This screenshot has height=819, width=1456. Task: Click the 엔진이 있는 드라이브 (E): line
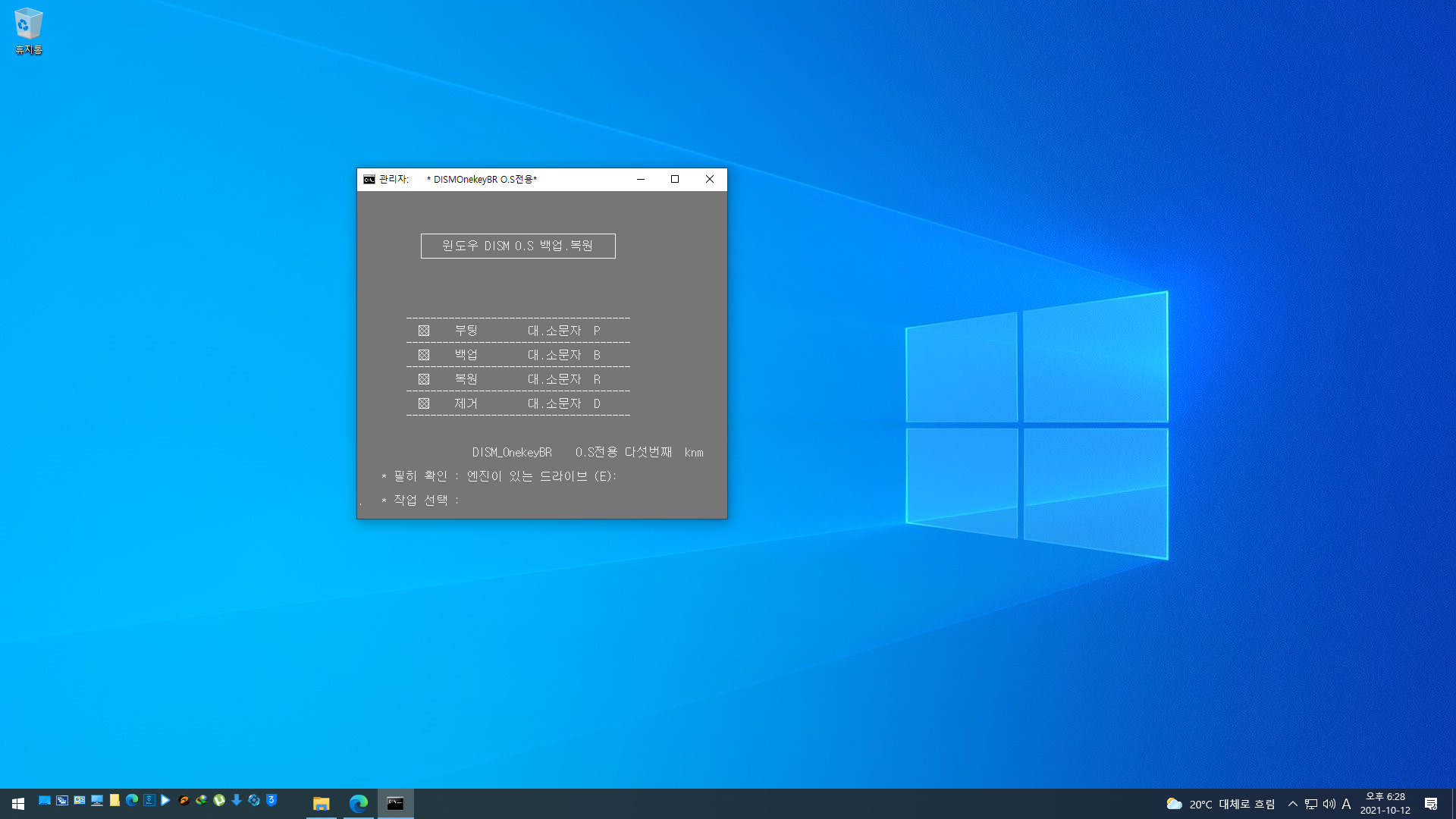[x=541, y=476]
